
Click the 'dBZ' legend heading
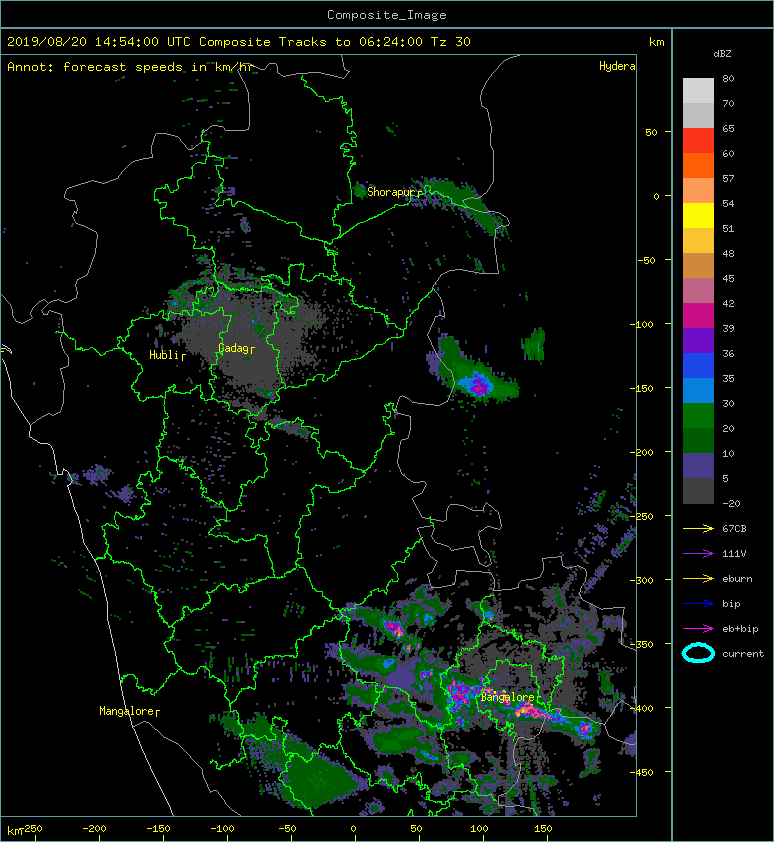click(x=722, y=54)
